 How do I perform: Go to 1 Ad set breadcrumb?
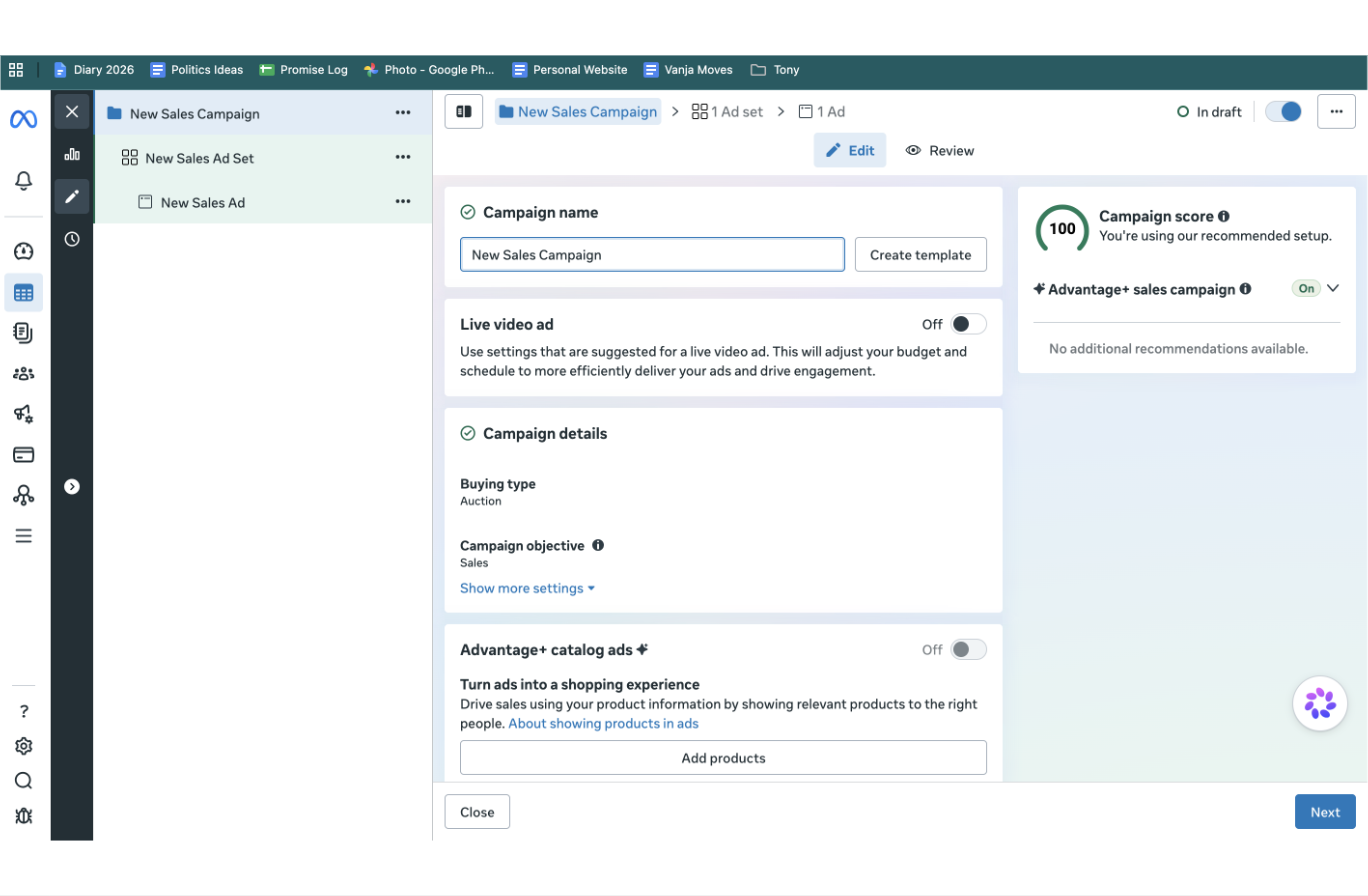tap(727, 112)
